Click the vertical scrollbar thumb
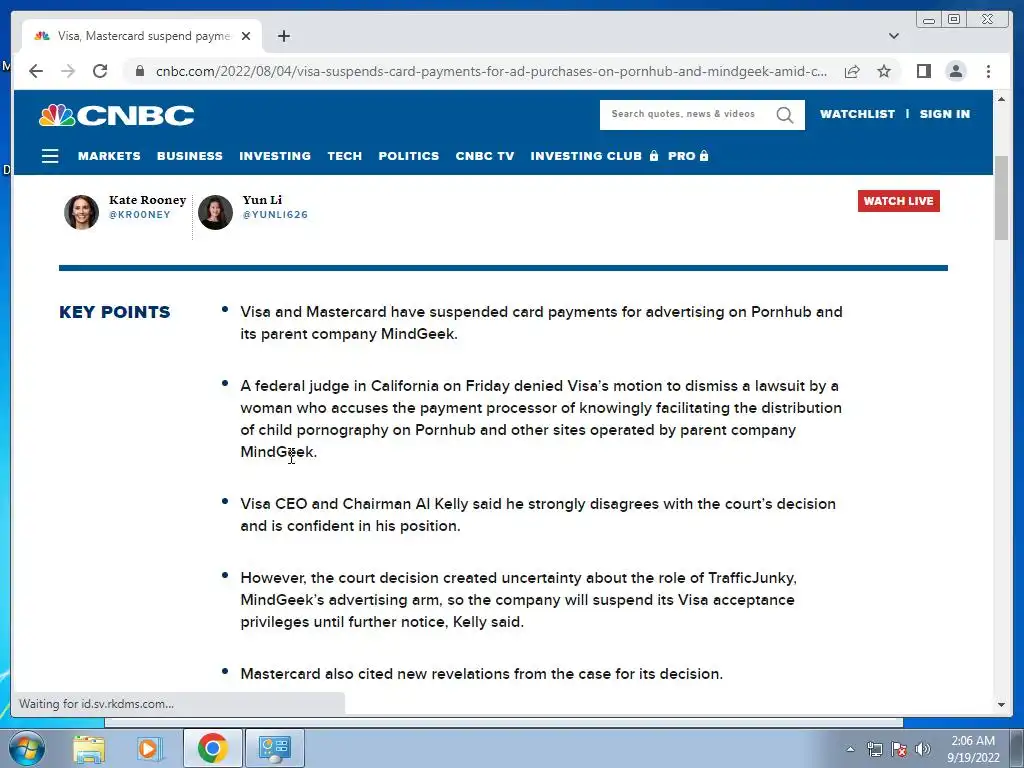The height and width of the screenshot is (768, 1024). click(x=1001, y=198)
